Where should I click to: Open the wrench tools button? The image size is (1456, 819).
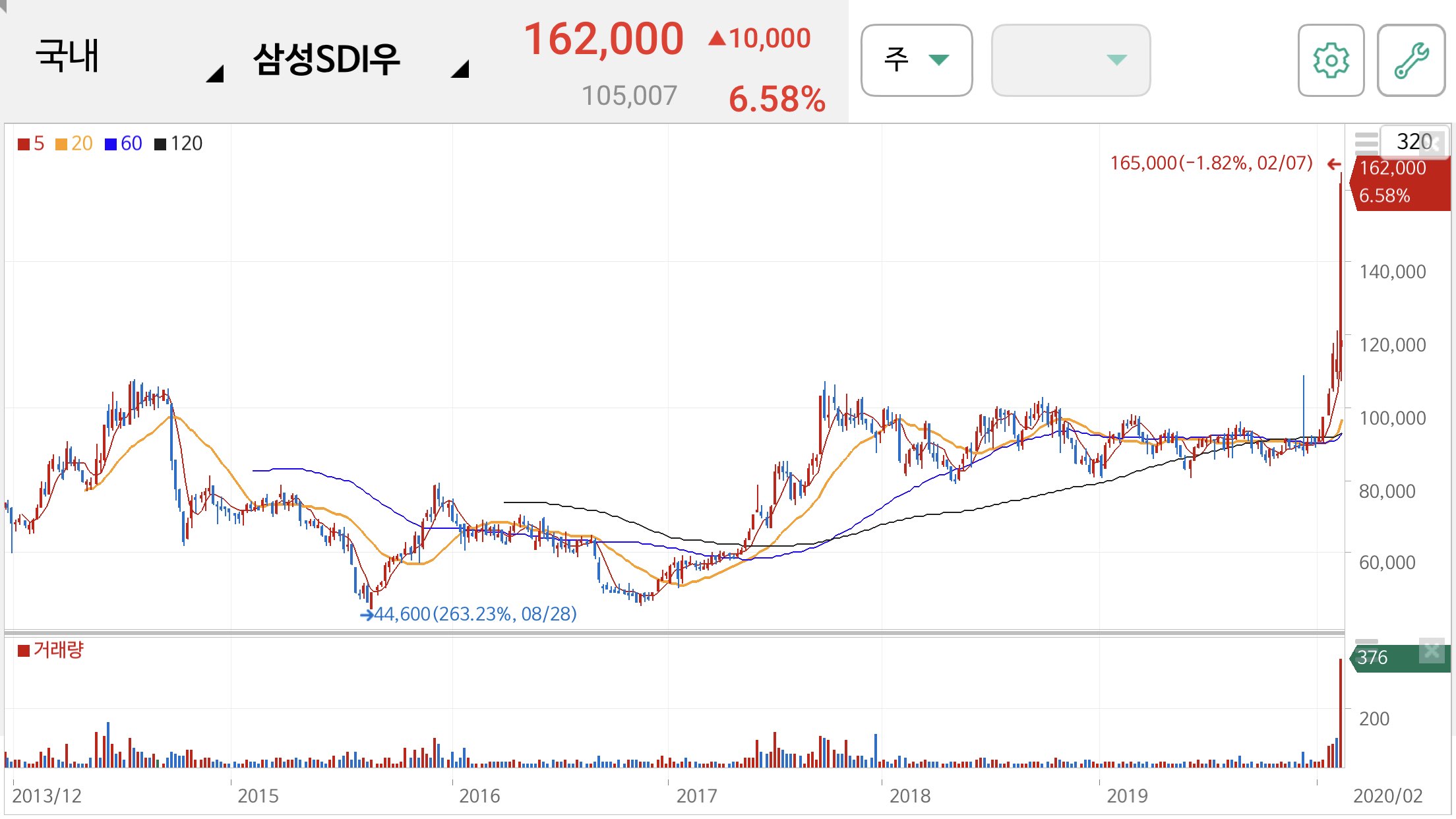(x=1411, y=61)
